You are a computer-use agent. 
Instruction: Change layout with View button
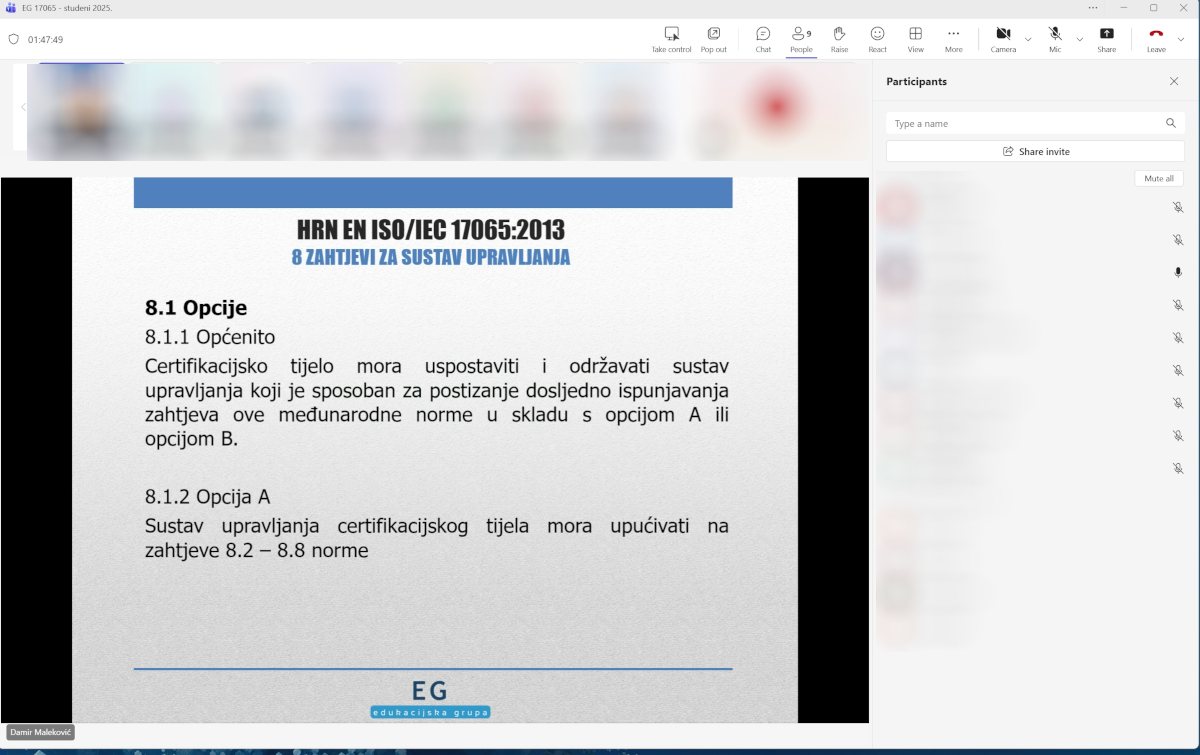tap(915, 39)
